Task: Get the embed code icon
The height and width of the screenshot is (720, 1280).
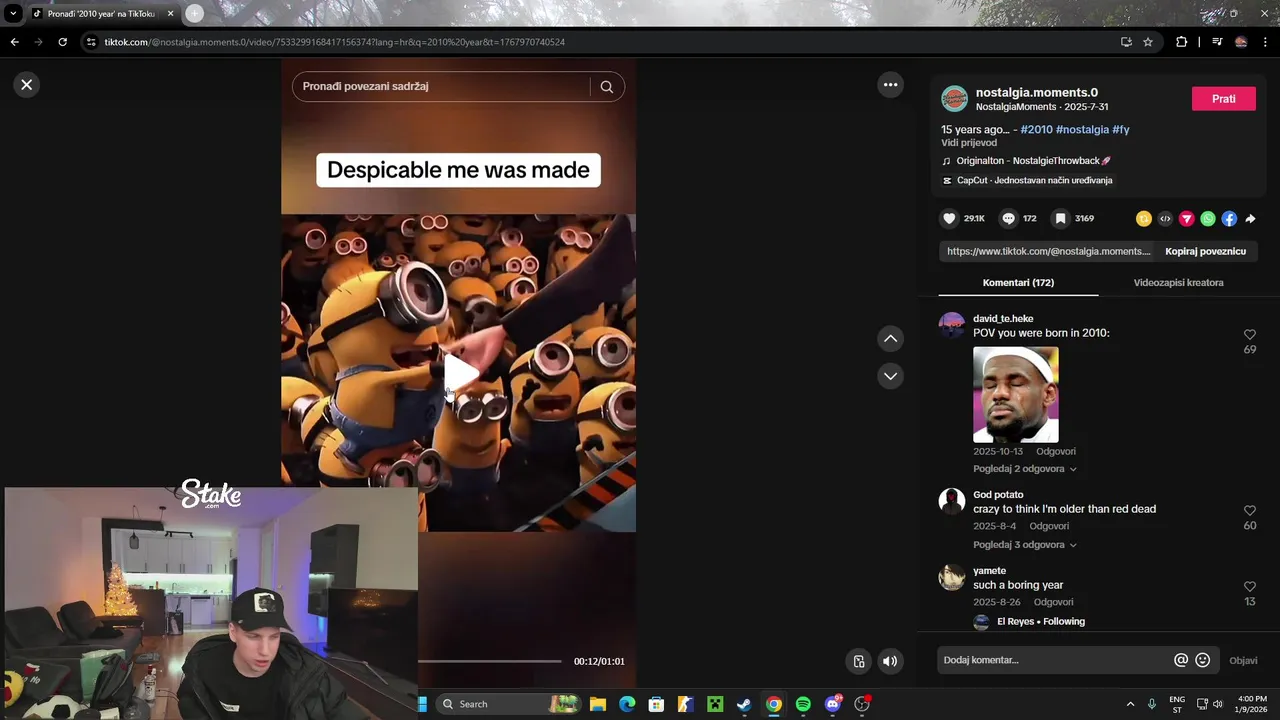Action: [x=1165, y=218]
